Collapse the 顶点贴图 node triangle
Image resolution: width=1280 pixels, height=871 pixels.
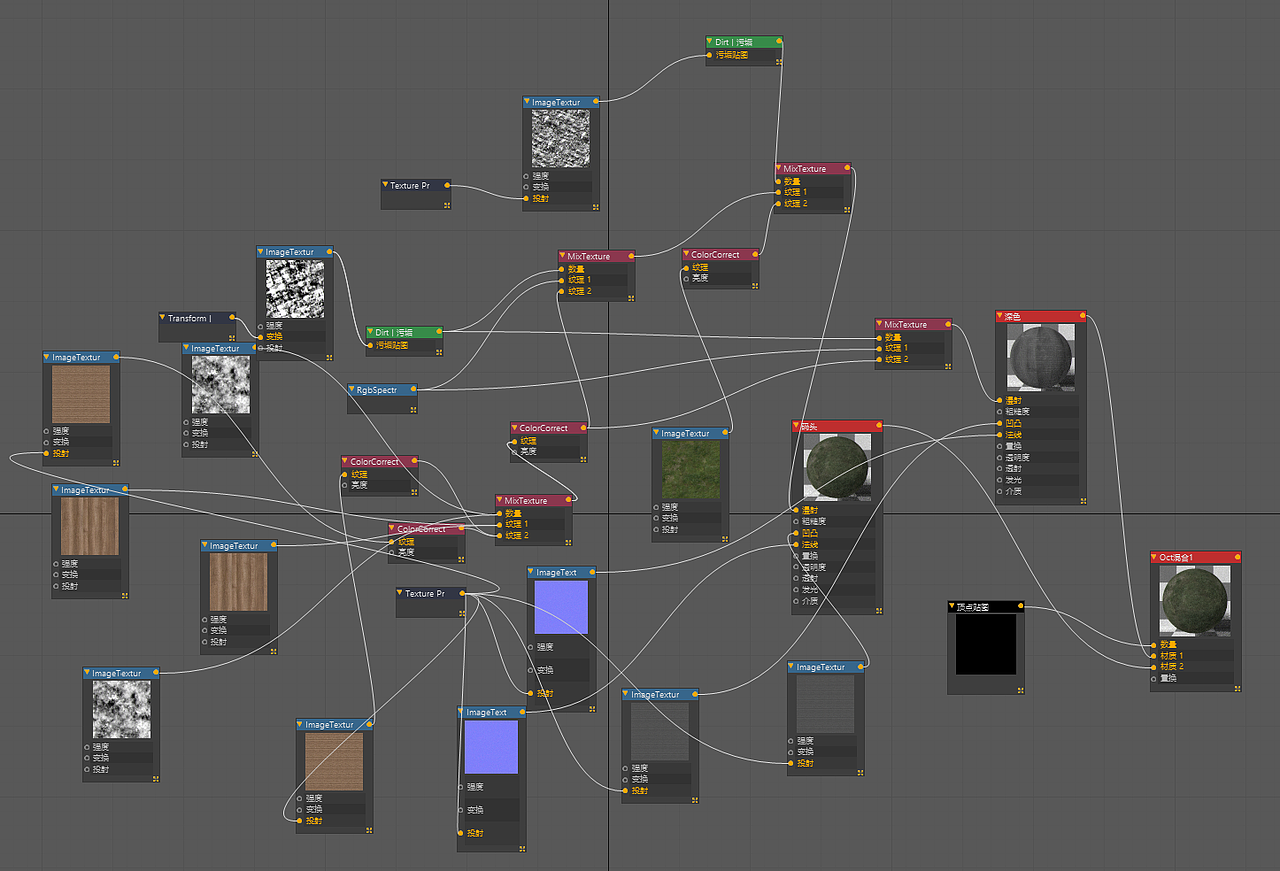coord(952,606)
